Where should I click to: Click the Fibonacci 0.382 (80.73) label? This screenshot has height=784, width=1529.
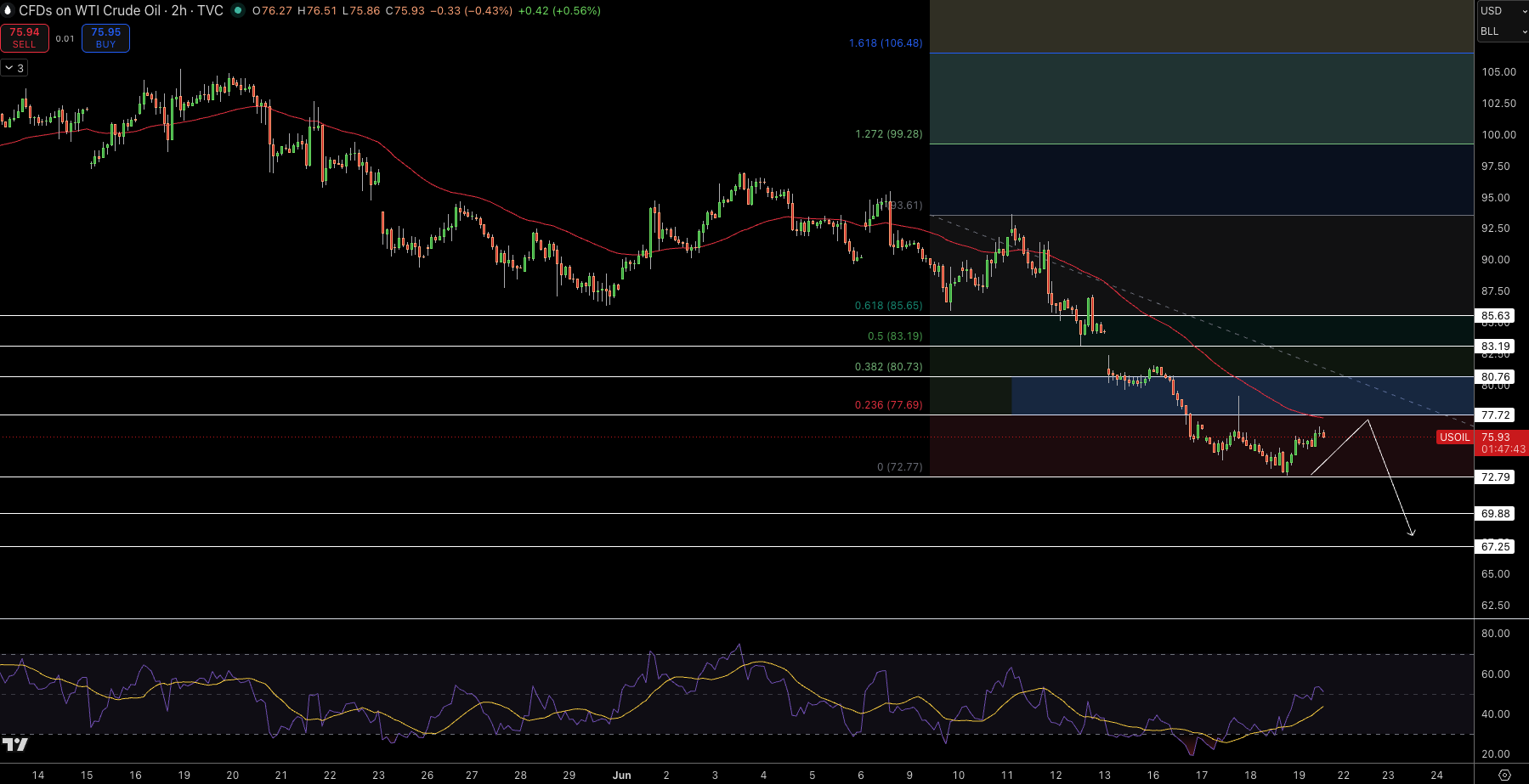(x=889, y=367)
